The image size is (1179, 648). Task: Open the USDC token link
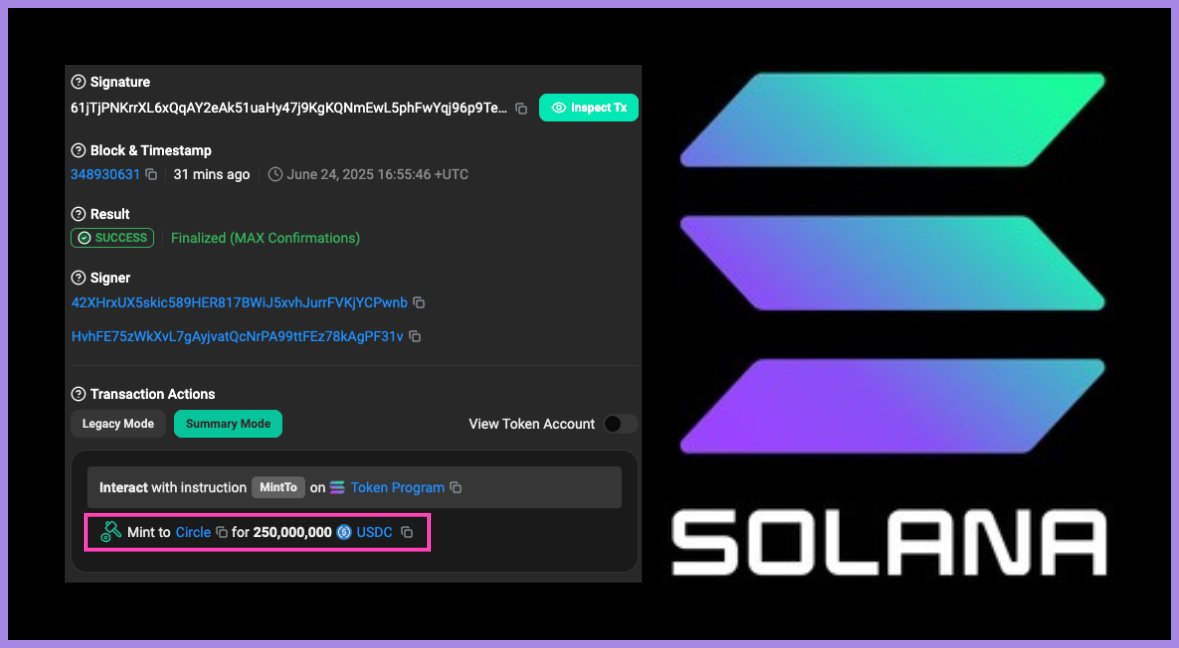tap(374, 532)
